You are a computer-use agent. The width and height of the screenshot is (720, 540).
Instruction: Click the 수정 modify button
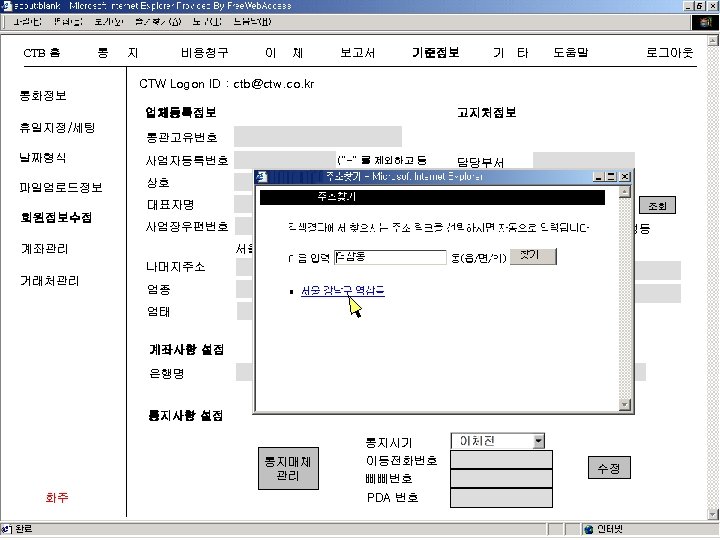pyautogui.click(x=609, y=468)
